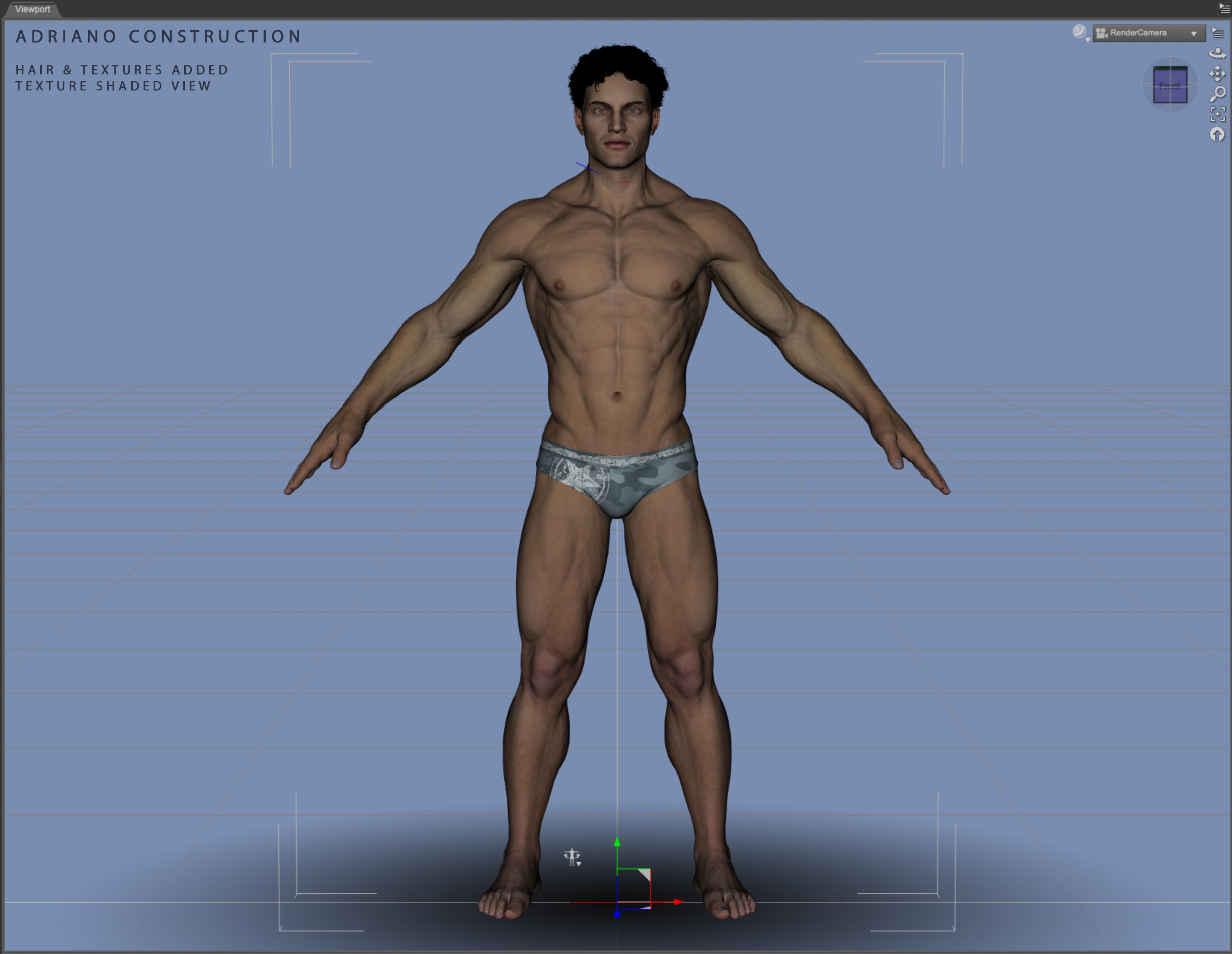Viewport: 1232px width, 954px height.
Task: Select the Viewport tab
Action: (x=32, y=9)
